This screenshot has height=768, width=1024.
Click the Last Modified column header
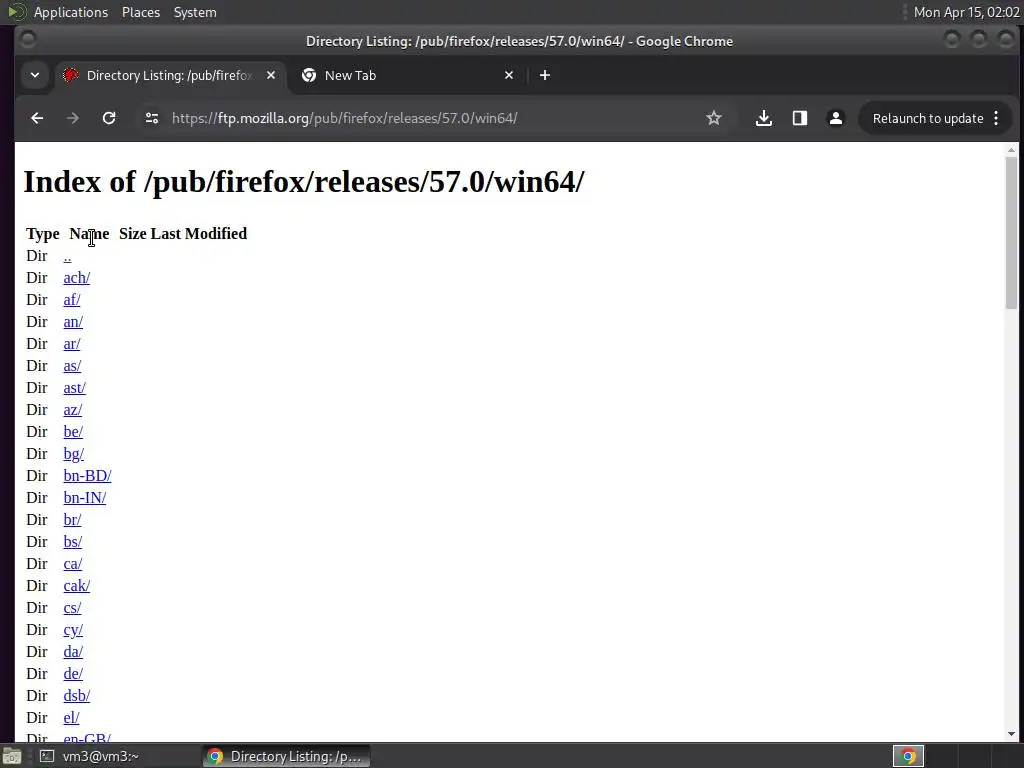199,234
